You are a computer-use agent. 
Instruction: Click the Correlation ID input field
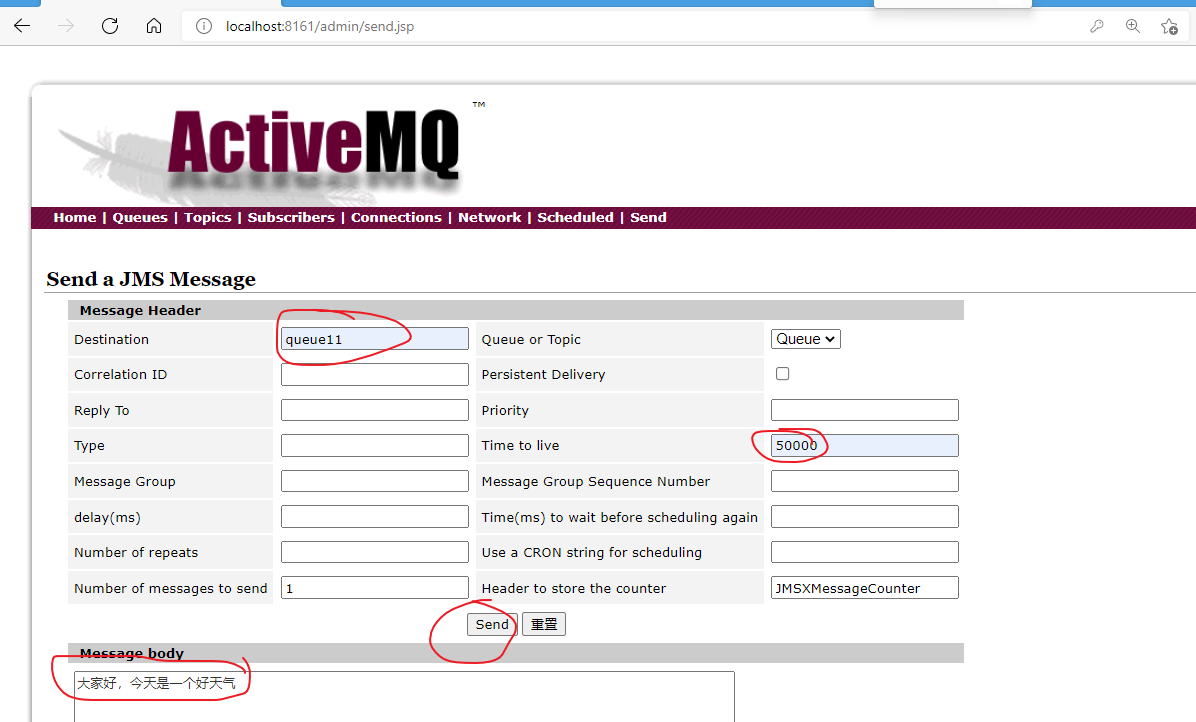[x=375, y=374]
